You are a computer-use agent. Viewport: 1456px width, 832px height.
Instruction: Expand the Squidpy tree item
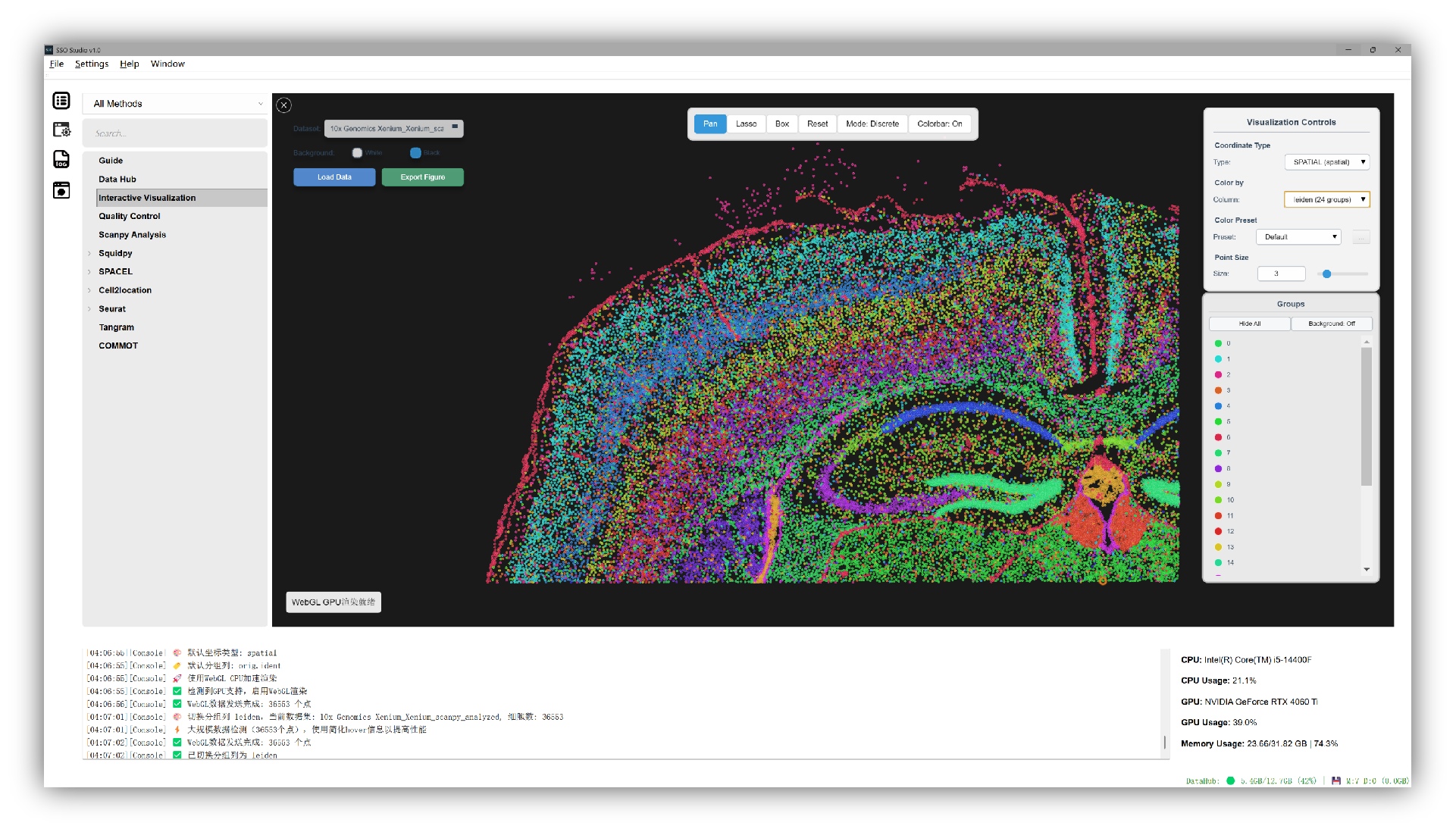89,254
